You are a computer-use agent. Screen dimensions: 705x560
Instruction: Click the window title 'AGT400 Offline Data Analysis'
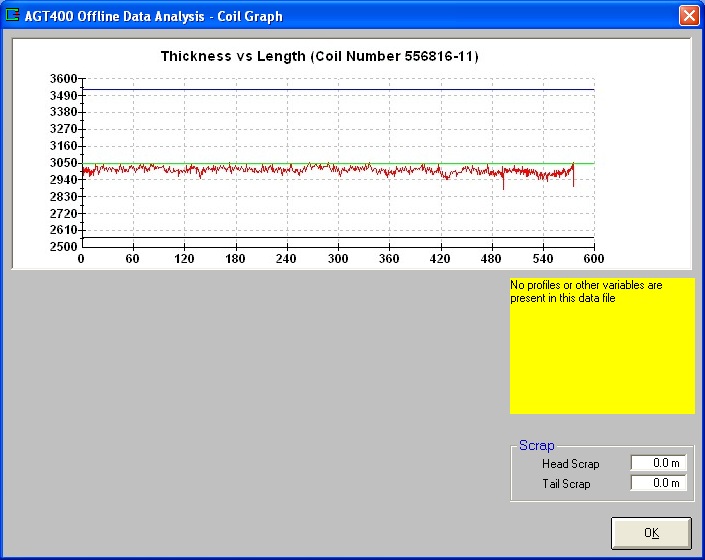click(x=115, y=16)
